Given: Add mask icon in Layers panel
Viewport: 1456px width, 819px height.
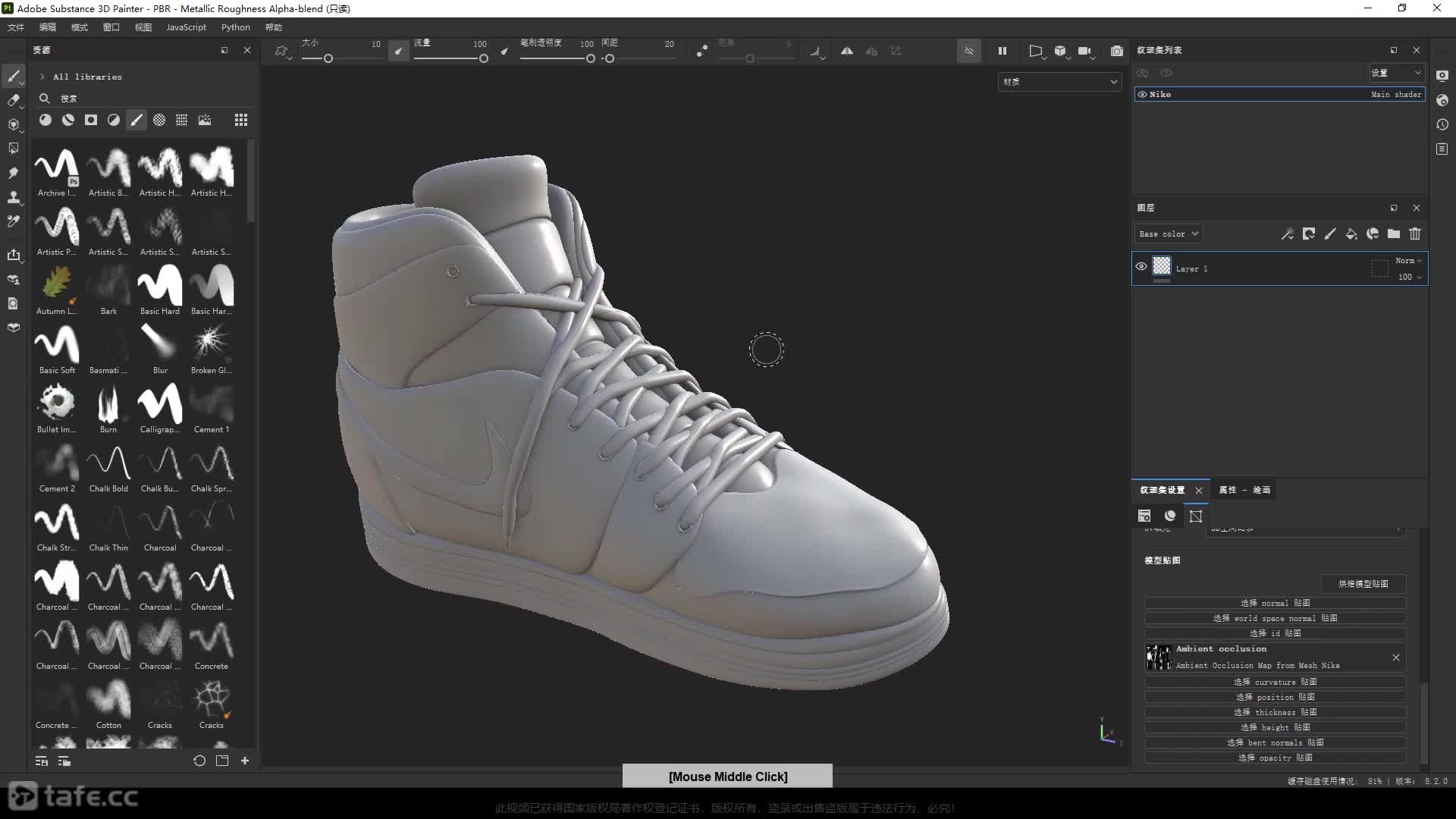Looking at the screenshot, I should pos(1309,234).
